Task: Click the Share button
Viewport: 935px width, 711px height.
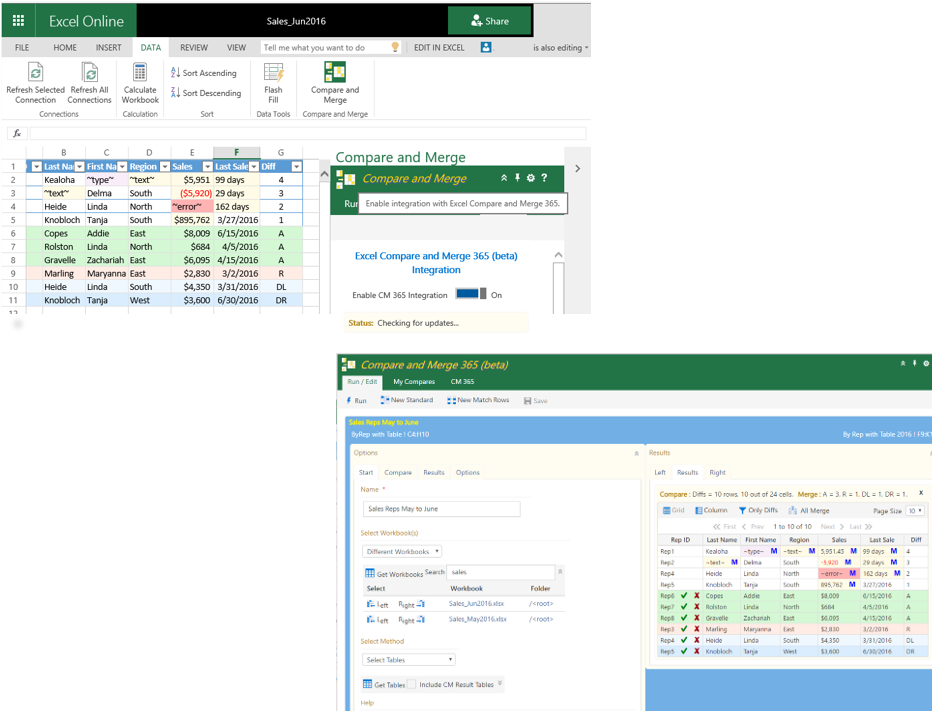Action: tap(490, 21)
